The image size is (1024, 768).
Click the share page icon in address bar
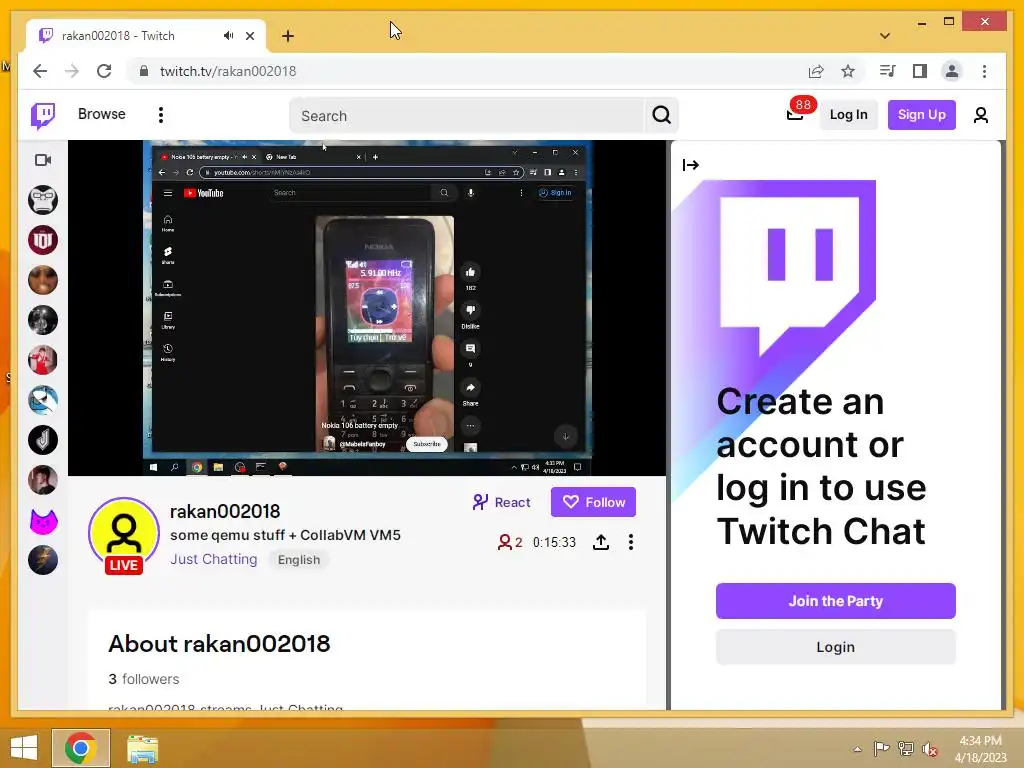(816, 71)
